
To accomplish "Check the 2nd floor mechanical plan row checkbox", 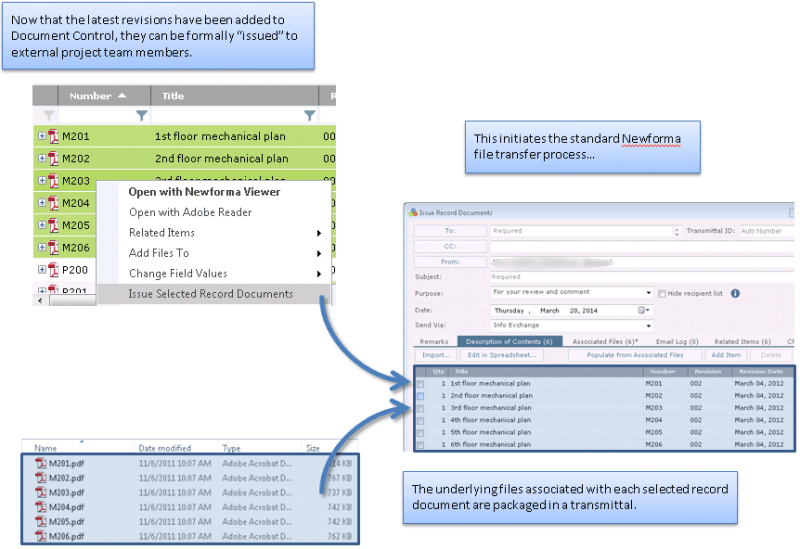I will 420,396.
